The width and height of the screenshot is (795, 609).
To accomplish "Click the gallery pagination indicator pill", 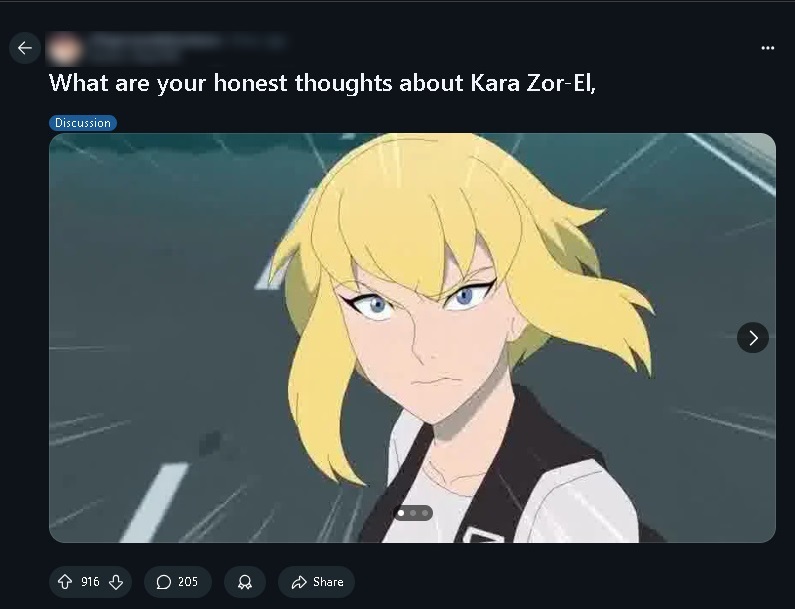I will pyautogui.click(x=413, y=513).
